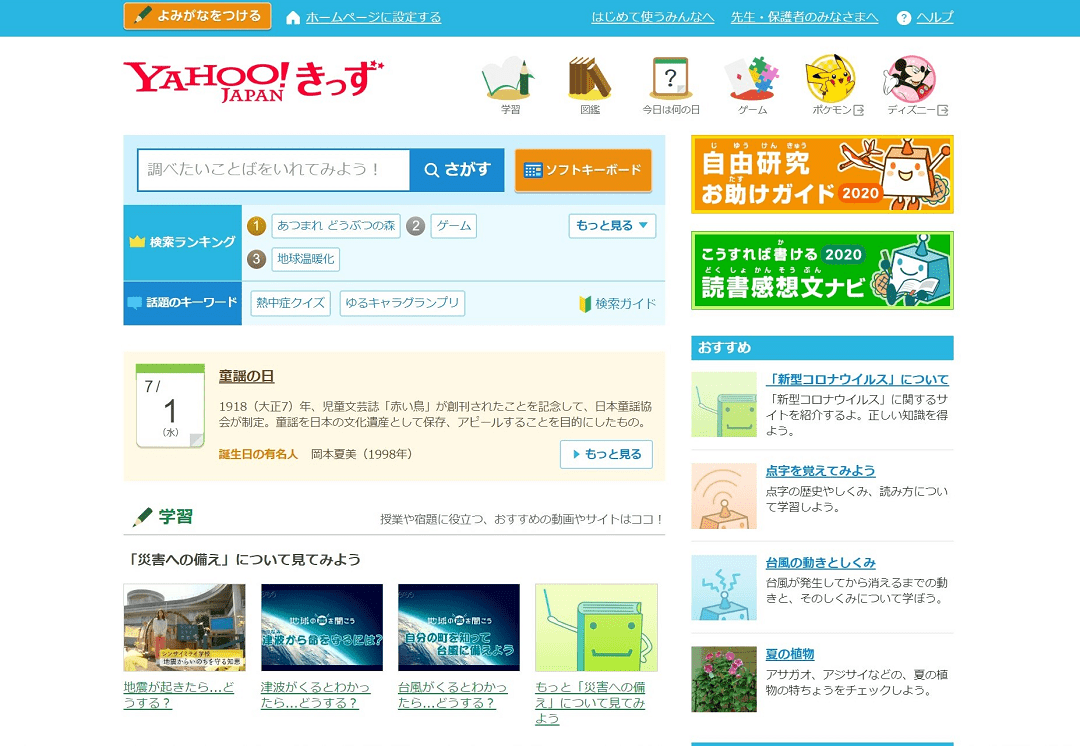Select はじめて使うみんなへ in top bar
This screenshot has width=1080, height=746.
[x=653, y=17]
